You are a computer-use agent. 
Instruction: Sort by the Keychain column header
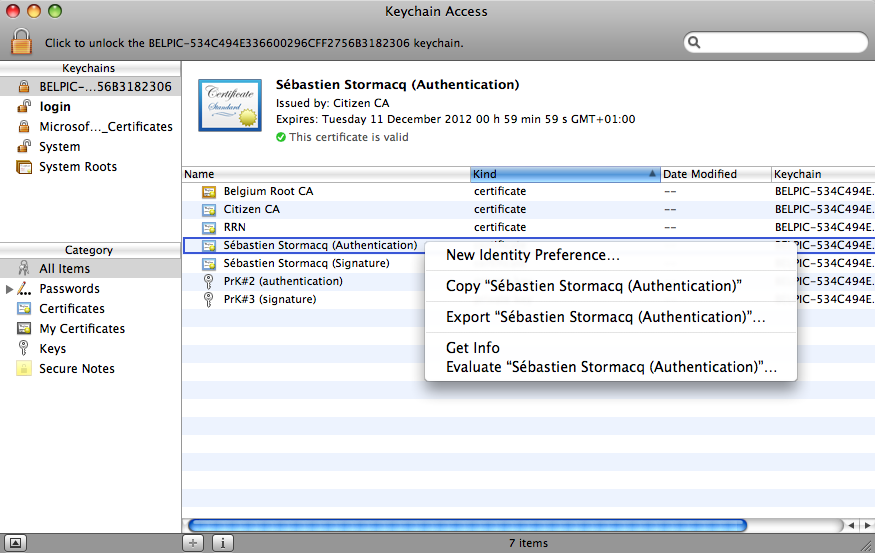(x=823, y=174)
